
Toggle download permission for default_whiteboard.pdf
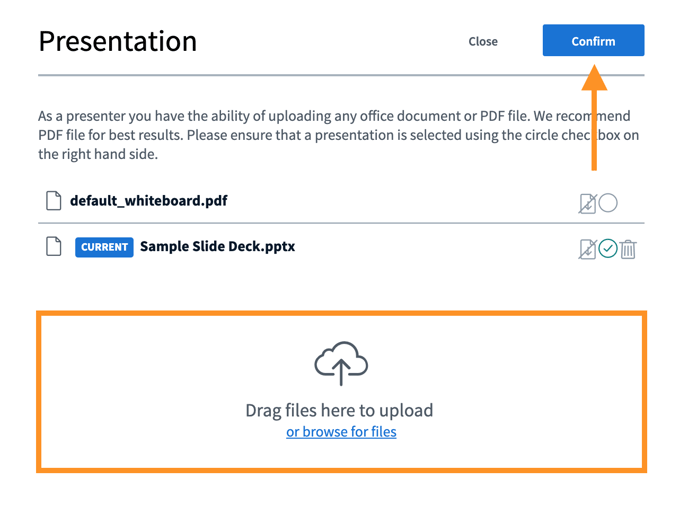(588, 203)
